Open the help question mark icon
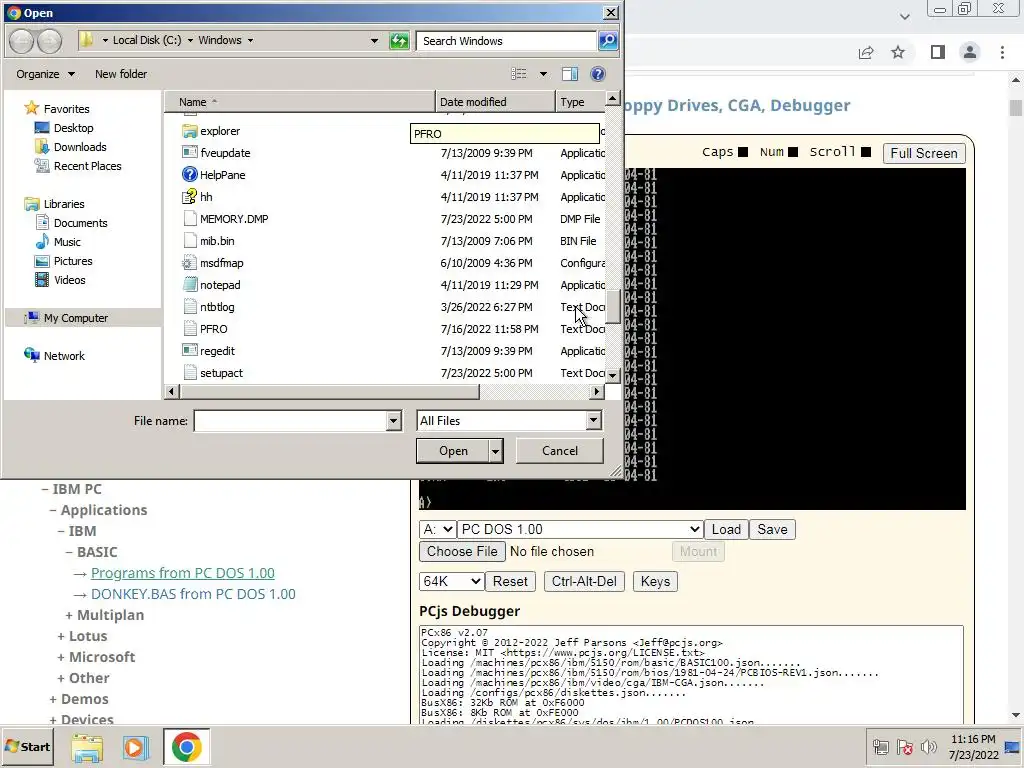 pyautogui.click(x=598, y=74)
